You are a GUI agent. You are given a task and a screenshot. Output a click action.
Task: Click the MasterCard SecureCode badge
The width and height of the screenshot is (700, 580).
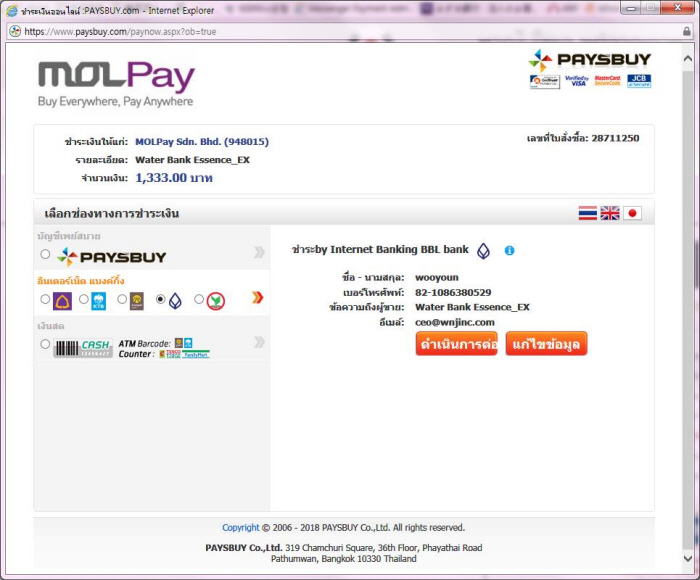608,81
